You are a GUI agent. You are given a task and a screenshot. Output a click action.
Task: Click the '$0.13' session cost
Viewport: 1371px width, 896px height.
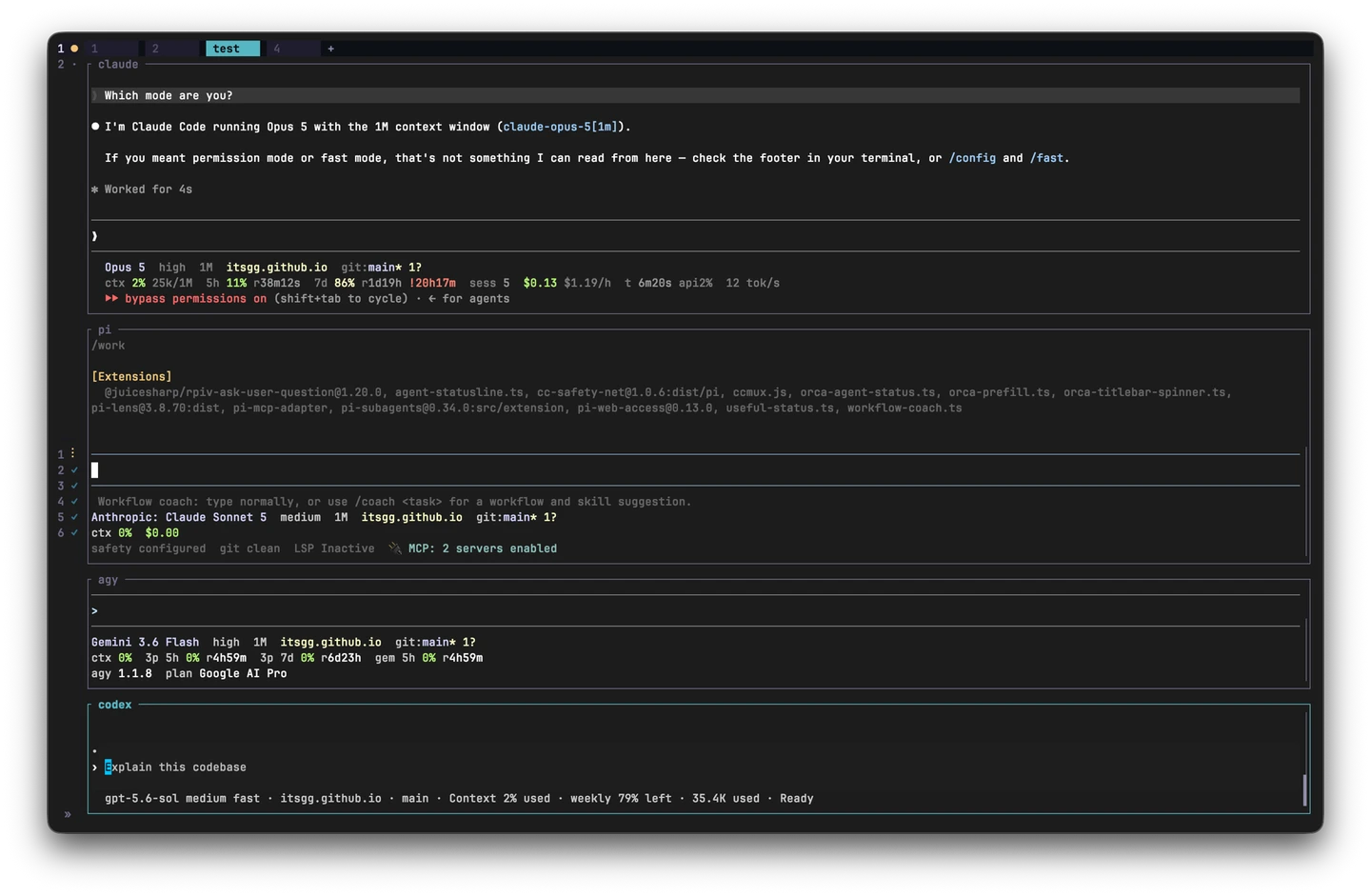click(x=540, y=283)
